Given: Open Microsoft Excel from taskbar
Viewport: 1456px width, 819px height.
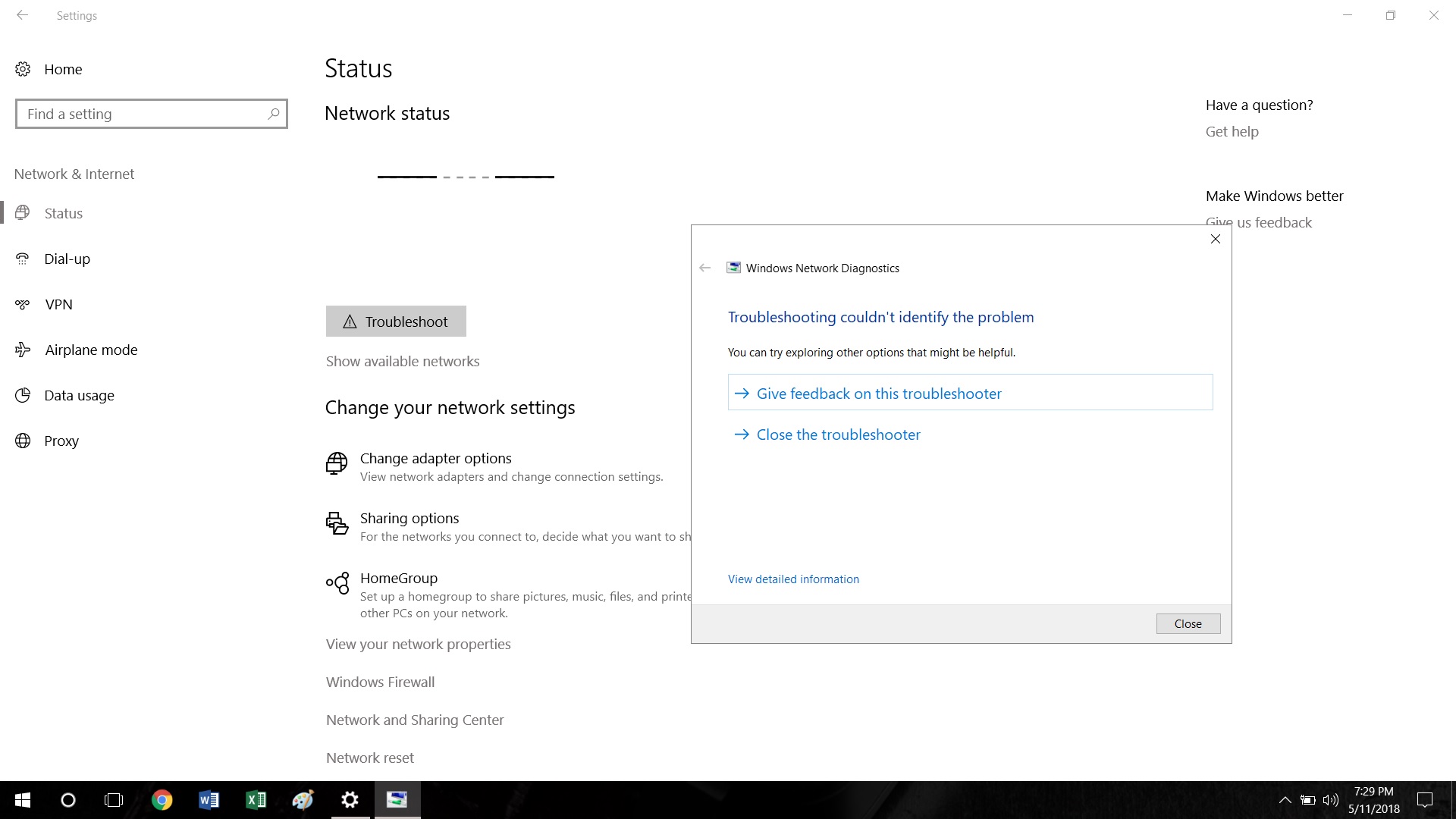Looking at the screenshot, I should click(256, 800).
